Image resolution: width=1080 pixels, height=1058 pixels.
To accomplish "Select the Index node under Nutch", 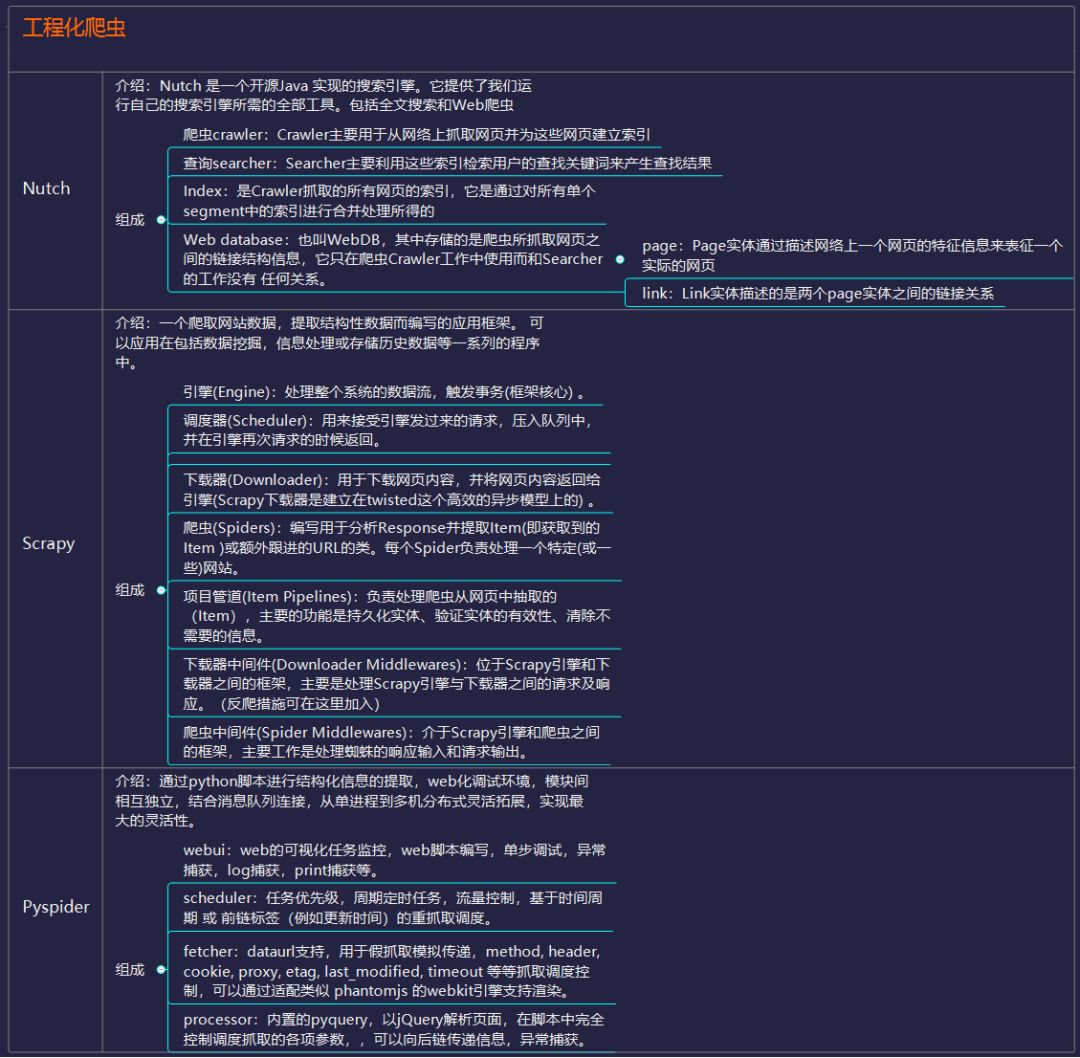I will pyautogui.click(x=389, y=201).
